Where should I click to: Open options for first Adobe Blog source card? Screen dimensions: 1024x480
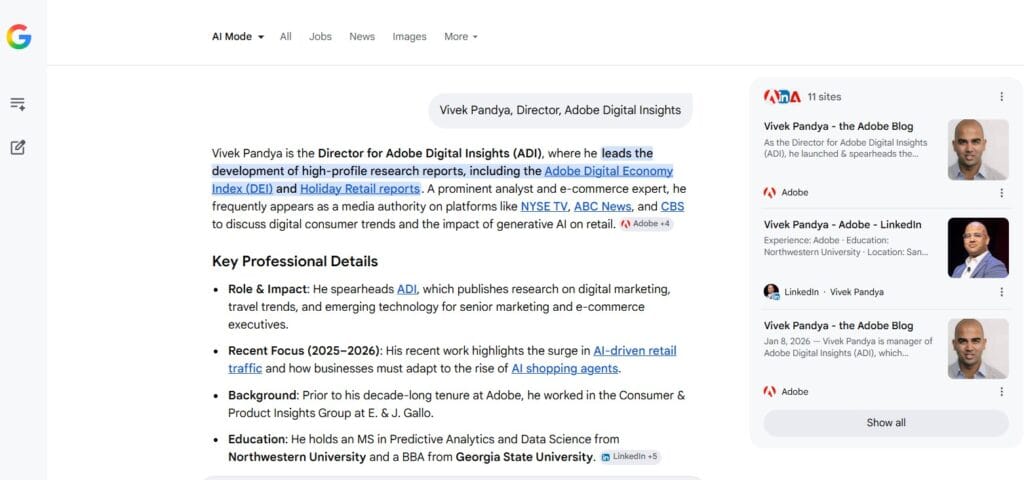pos(1001,193)
